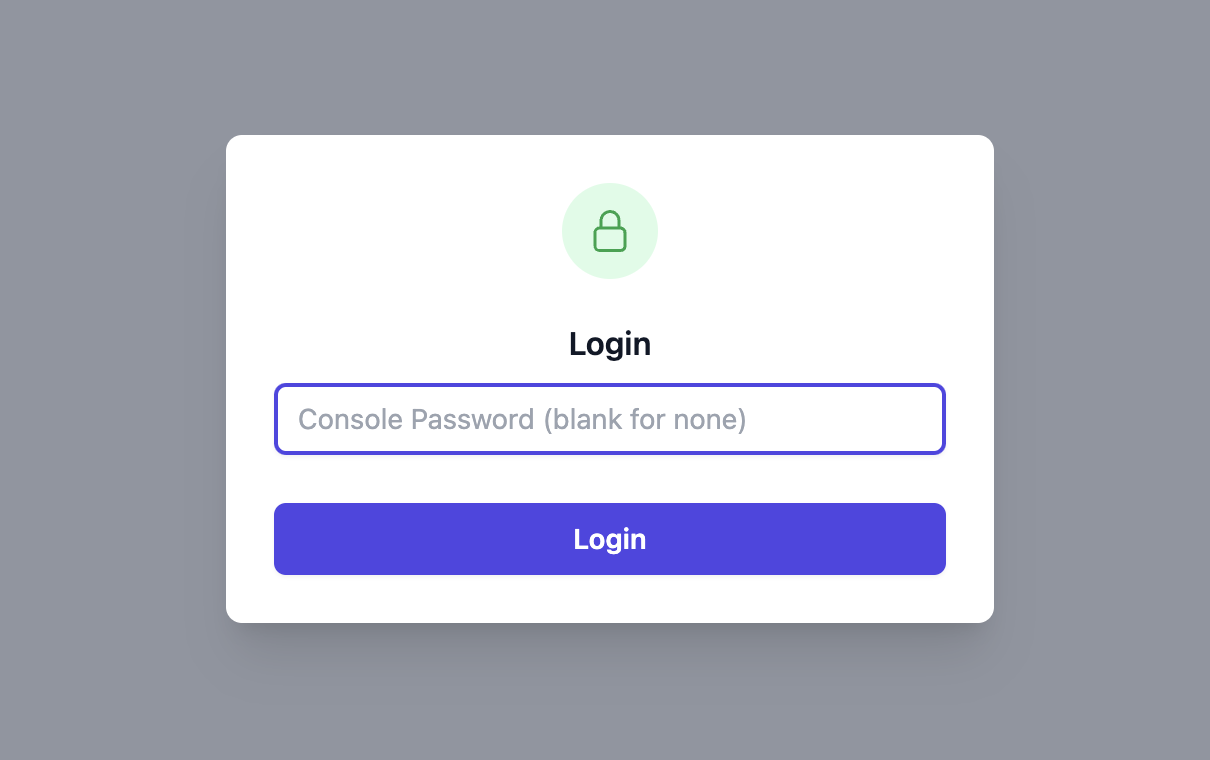Submit the form with the Login button
Viewport: 1210px width, 760px height.
(x=610, y=539)
